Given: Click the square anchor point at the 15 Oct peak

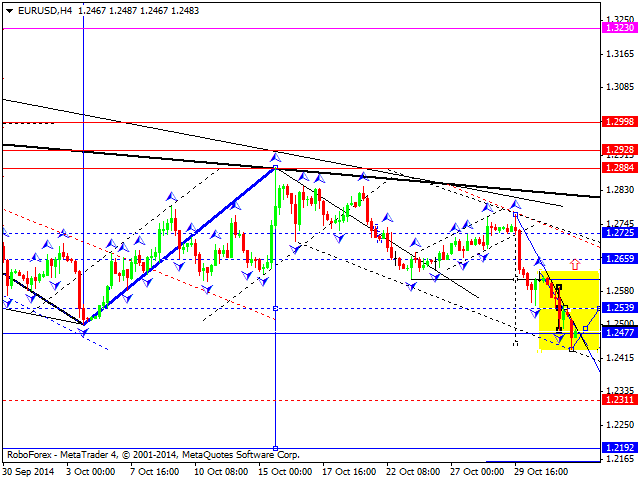Looking at the screenshot, I should [x=275, y=168].
